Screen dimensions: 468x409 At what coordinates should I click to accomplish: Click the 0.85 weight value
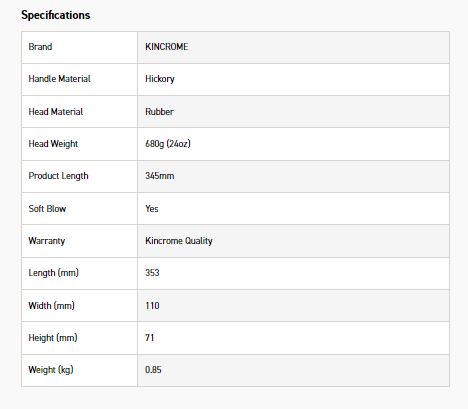point(153,370)
